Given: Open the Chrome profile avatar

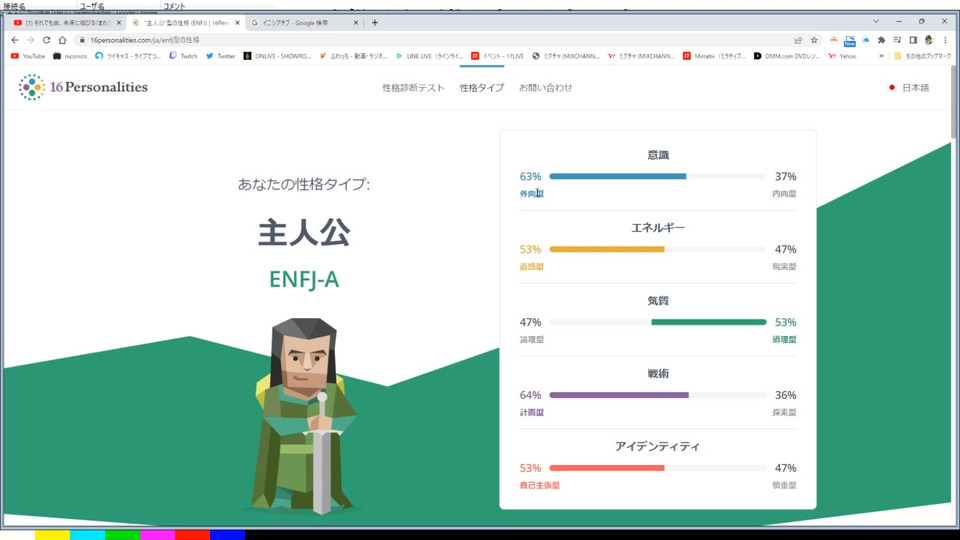Looking at the screenshot, I should click(x=929, y=40).
